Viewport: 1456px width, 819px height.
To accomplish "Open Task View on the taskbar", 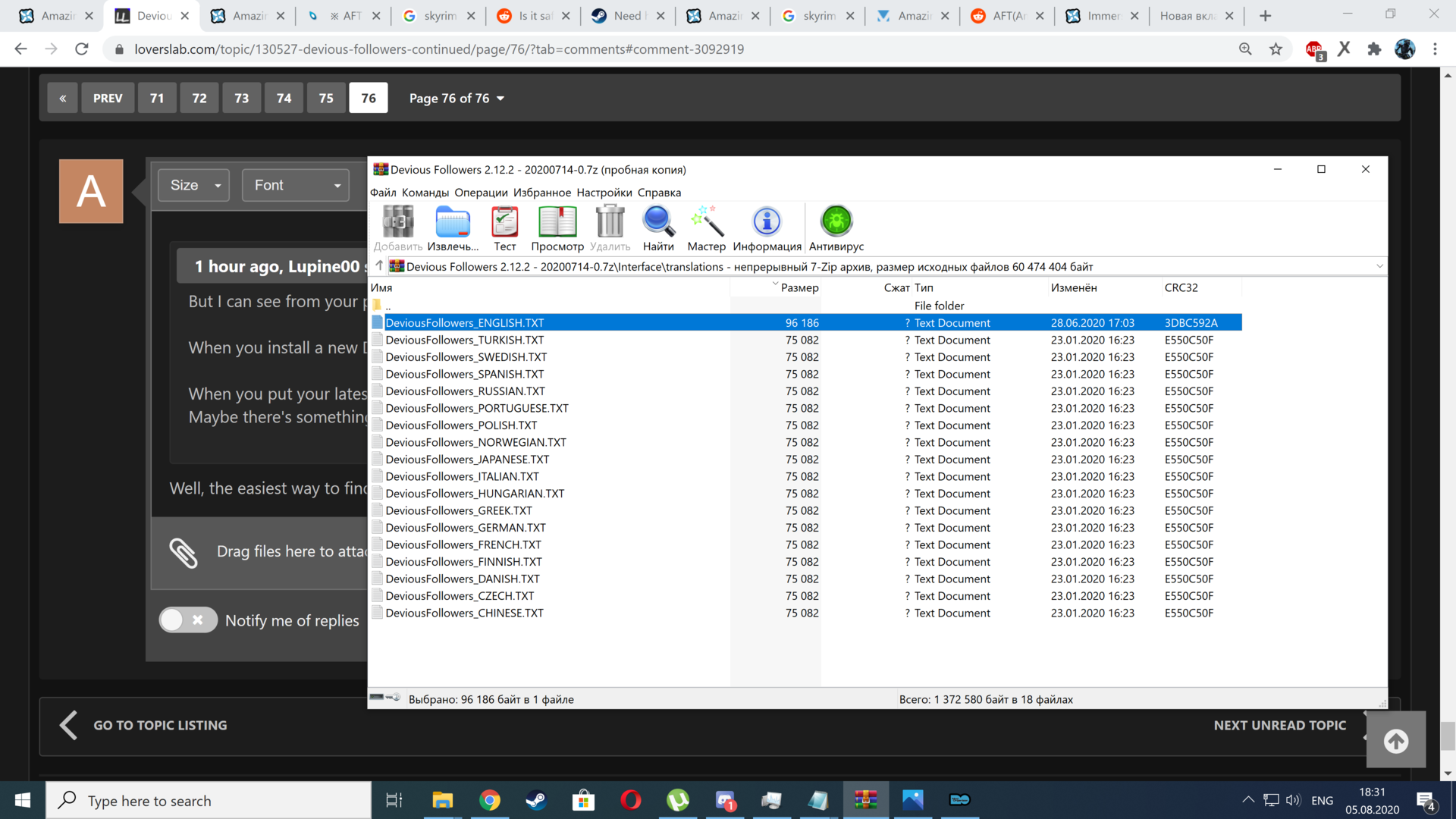I will click(394, 800).
